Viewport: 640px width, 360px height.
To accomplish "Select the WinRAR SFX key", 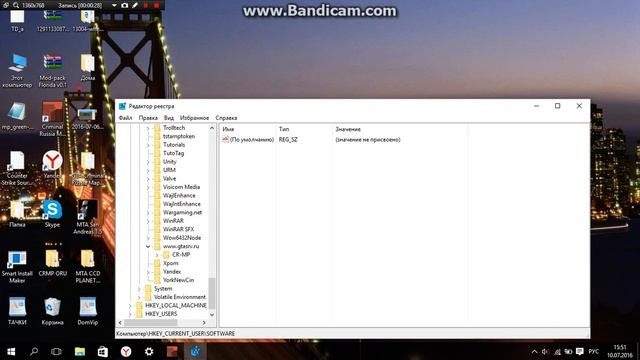I will pos(178,229).
